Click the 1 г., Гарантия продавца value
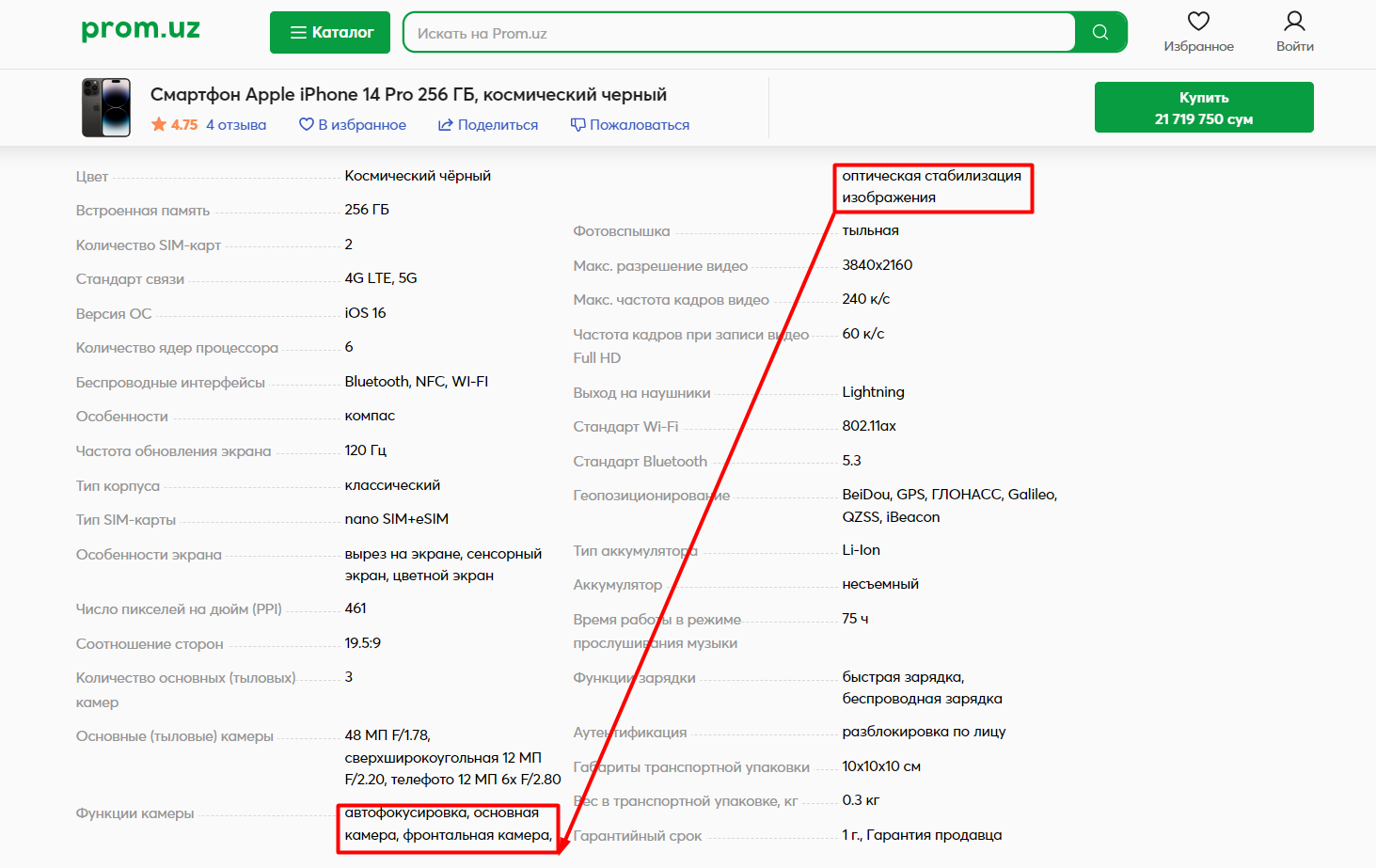The height and width of the screenshot is (868, 1376). pyautogui.click(x=922, y=835)
